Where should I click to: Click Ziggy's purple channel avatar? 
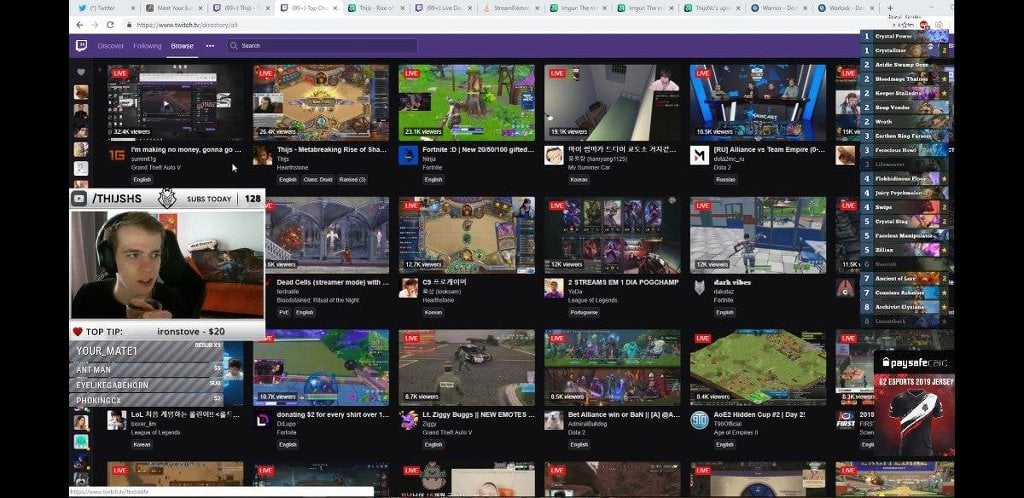point(408,420)
